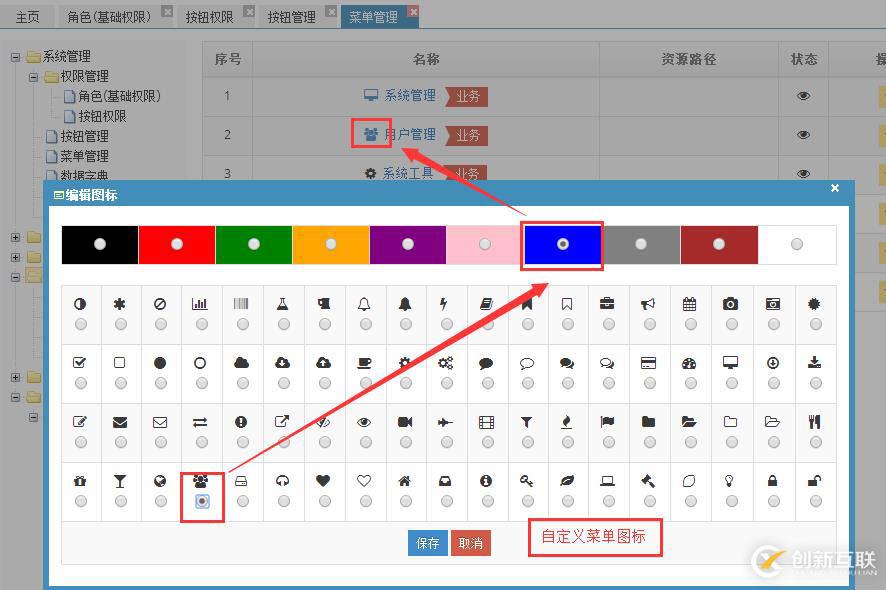The width and height of the screenshot is (886, 590).
Task: Collapse the 系统管理 tree node
Action: (16, 57)
